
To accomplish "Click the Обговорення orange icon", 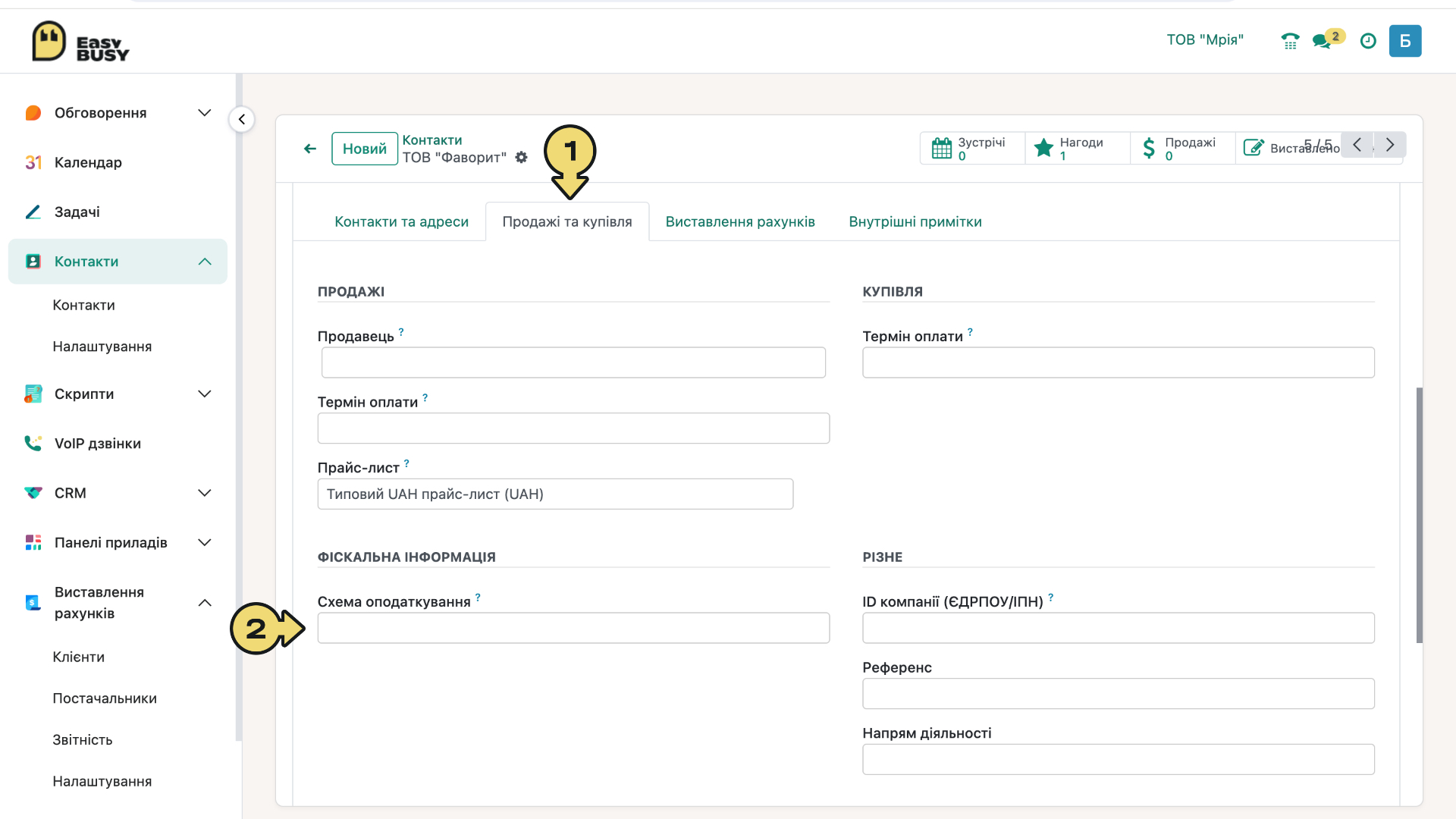I will 33,113.
